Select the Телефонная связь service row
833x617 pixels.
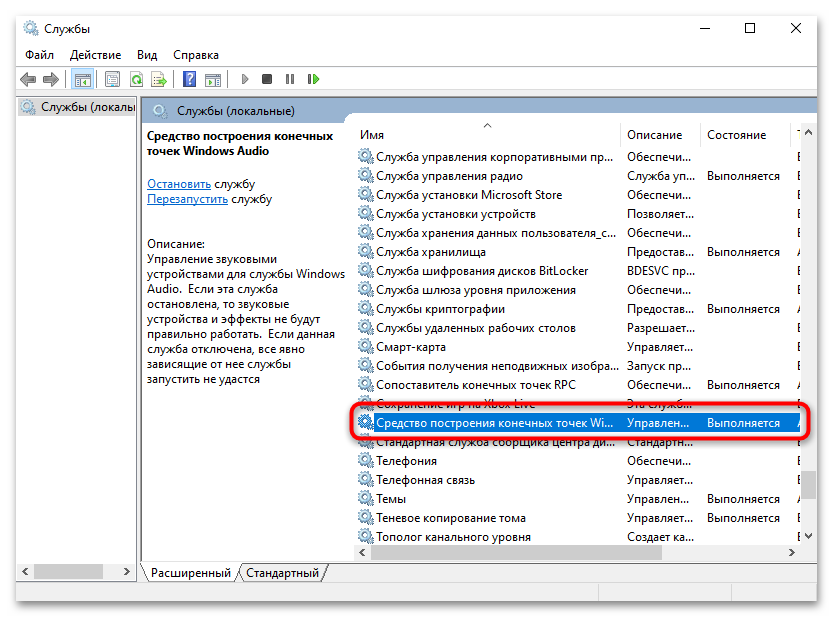(x=578, y=480)
